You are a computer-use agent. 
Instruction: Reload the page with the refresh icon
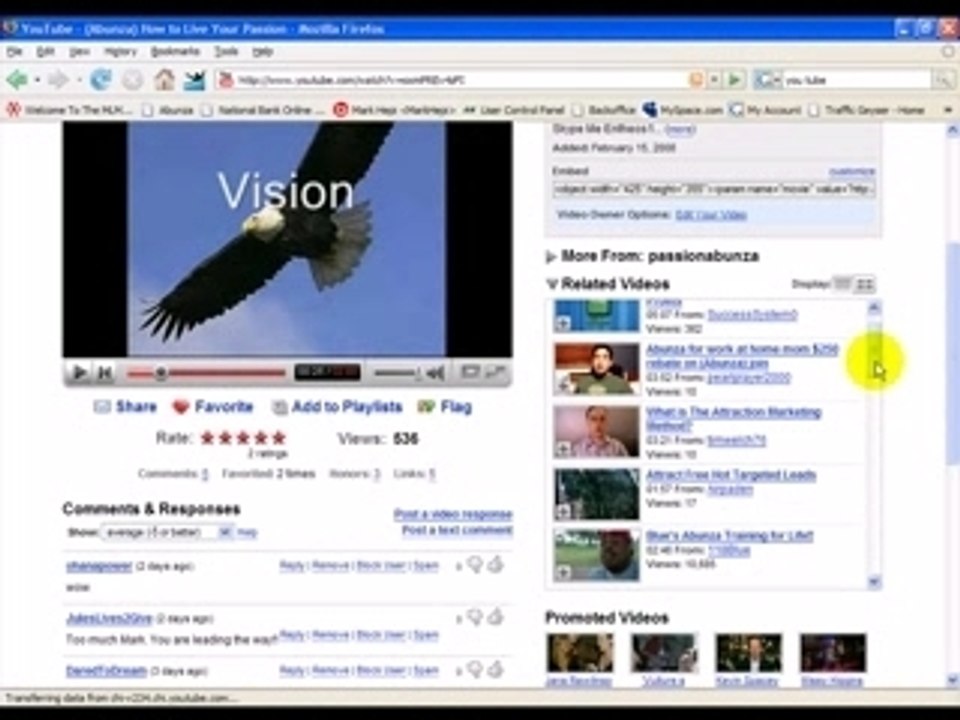tap(100, 80)
